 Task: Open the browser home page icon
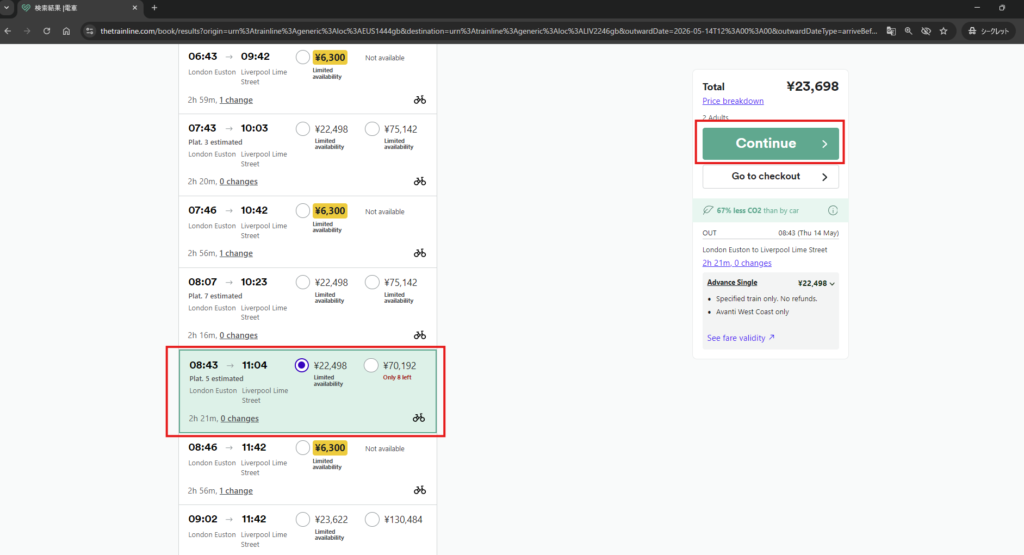click(x=66, y=31)
